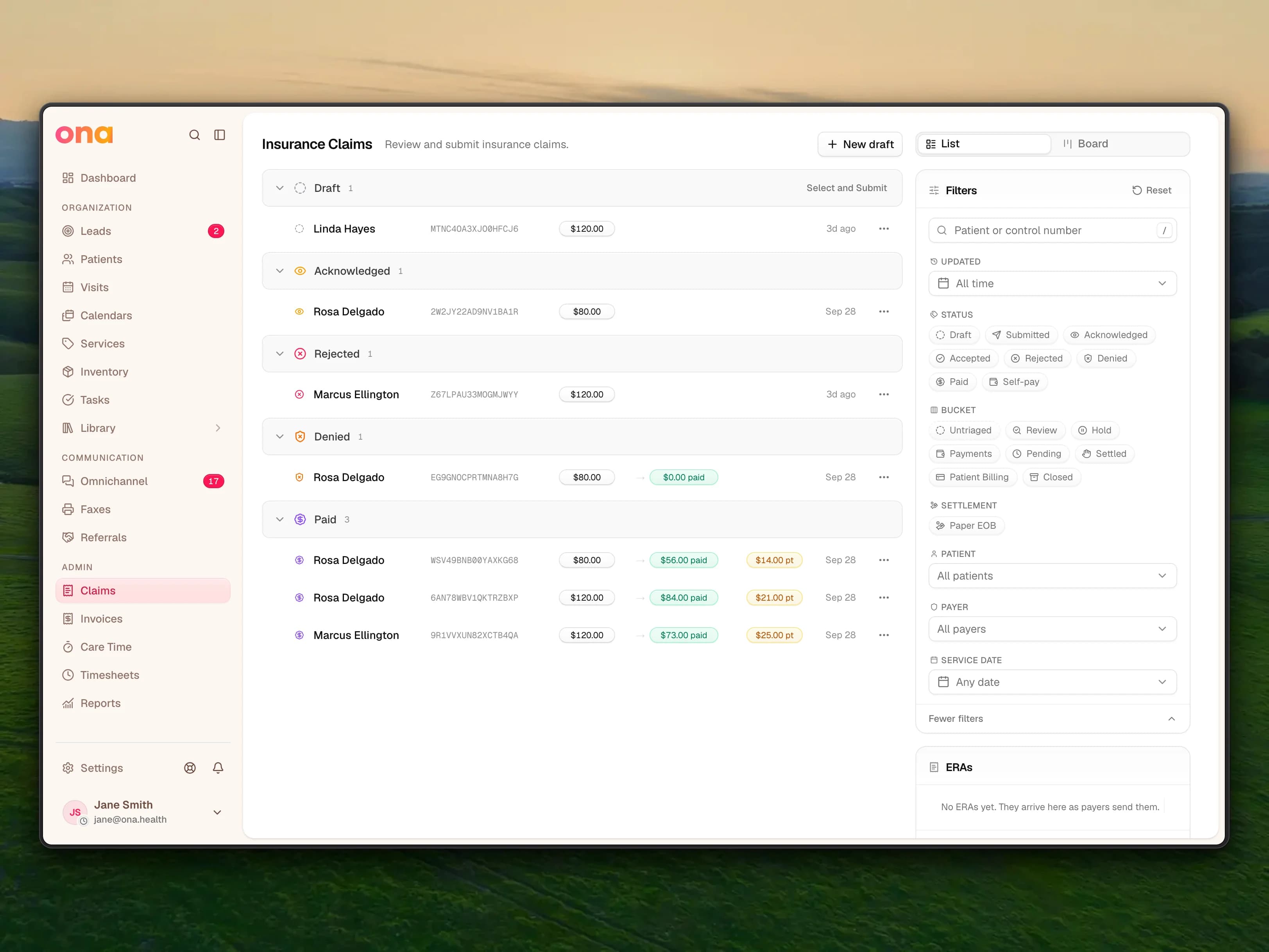Viewport: 1269px width, 952px height.
Task: Click Select and Submit in Draft header
Action: 846,188
